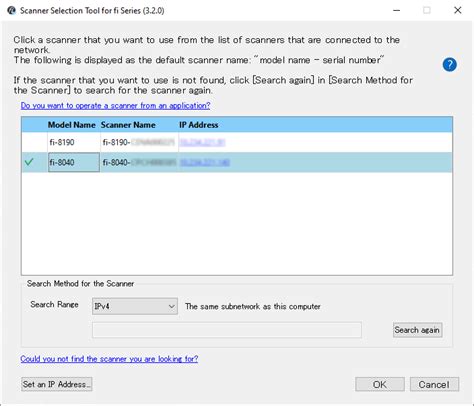Click the dropdown arrow of Search Range

pos(172,306)
